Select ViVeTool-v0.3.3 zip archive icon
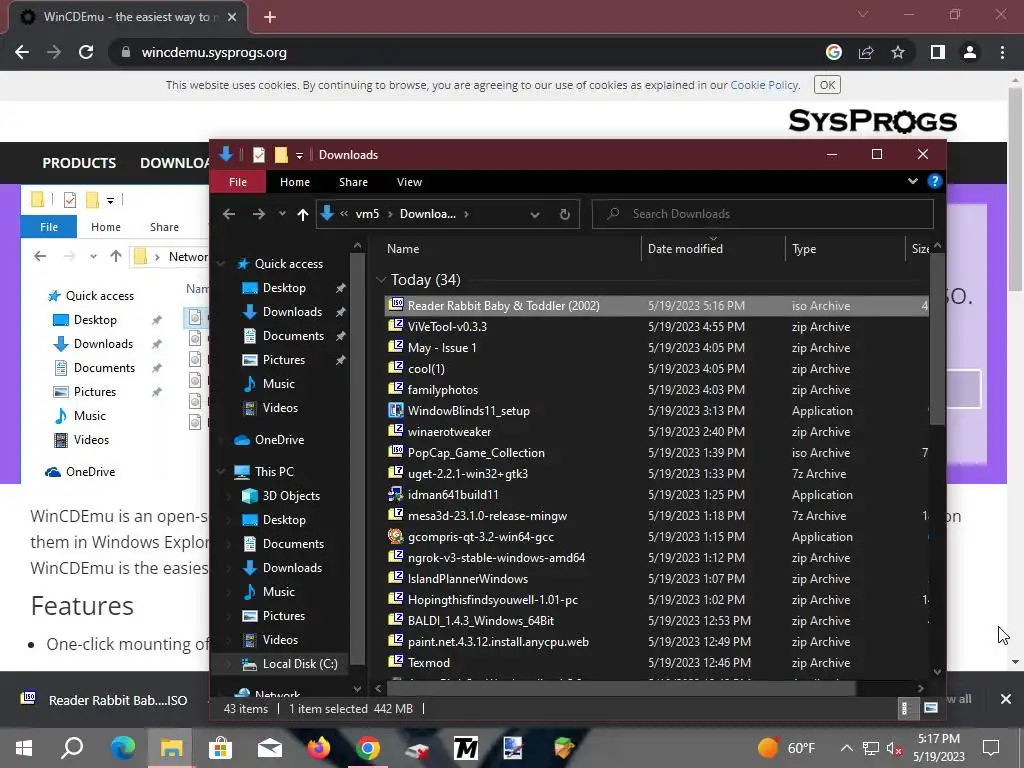This screenshot has height=768, width=1024. (396, 326)
